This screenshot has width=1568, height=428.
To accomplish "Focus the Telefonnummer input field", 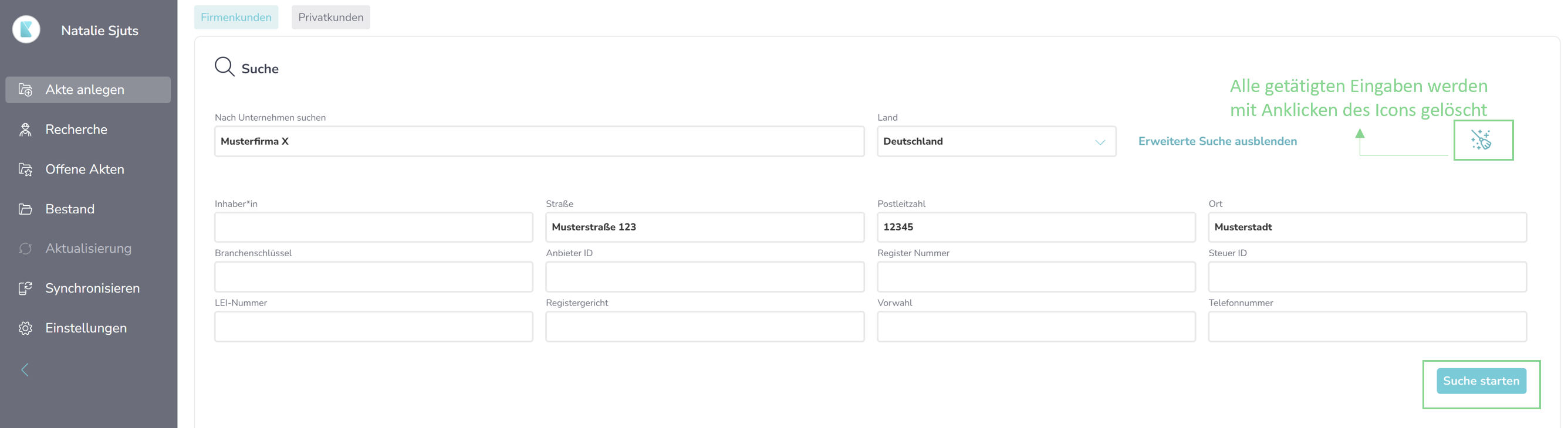I will [x=1367, y=327].
